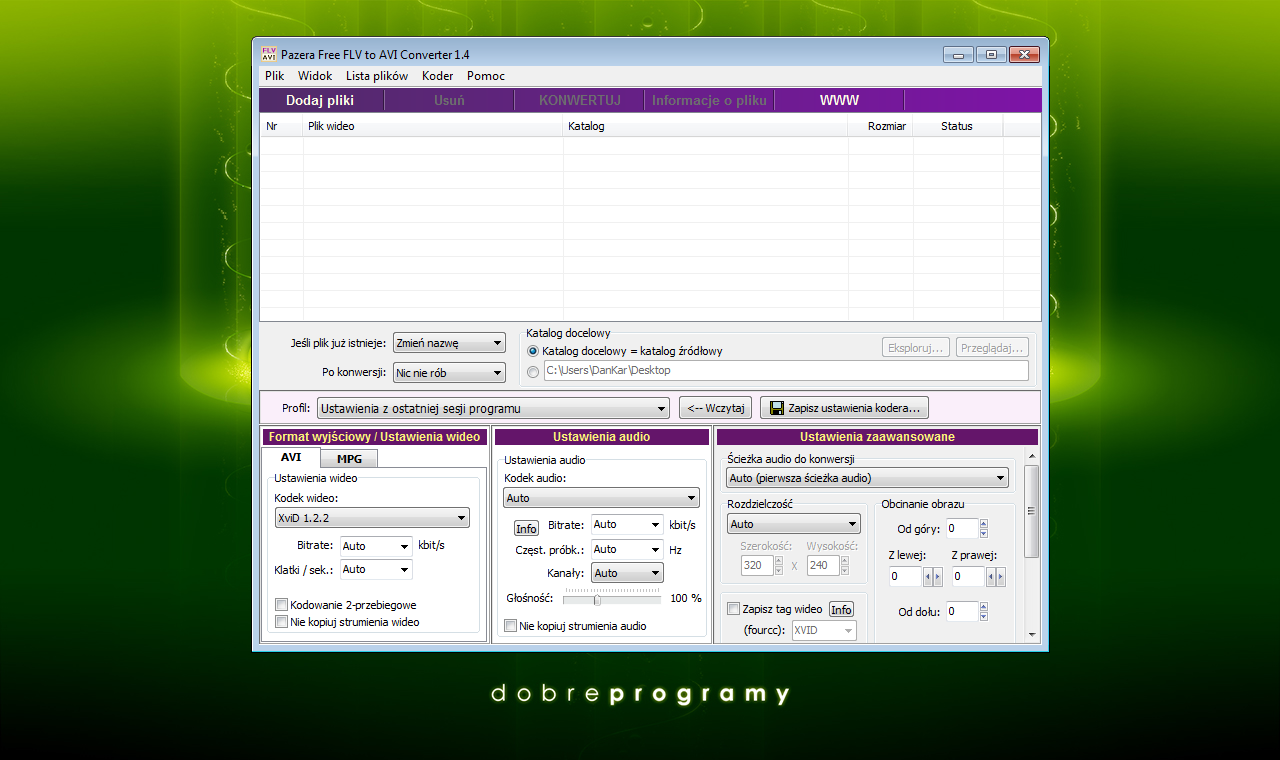The width and height of the screenshot is (1280, 760).
Task: Enable the Kodowanie 2-przebiegowe checkbox
Action: coord(282,605)
